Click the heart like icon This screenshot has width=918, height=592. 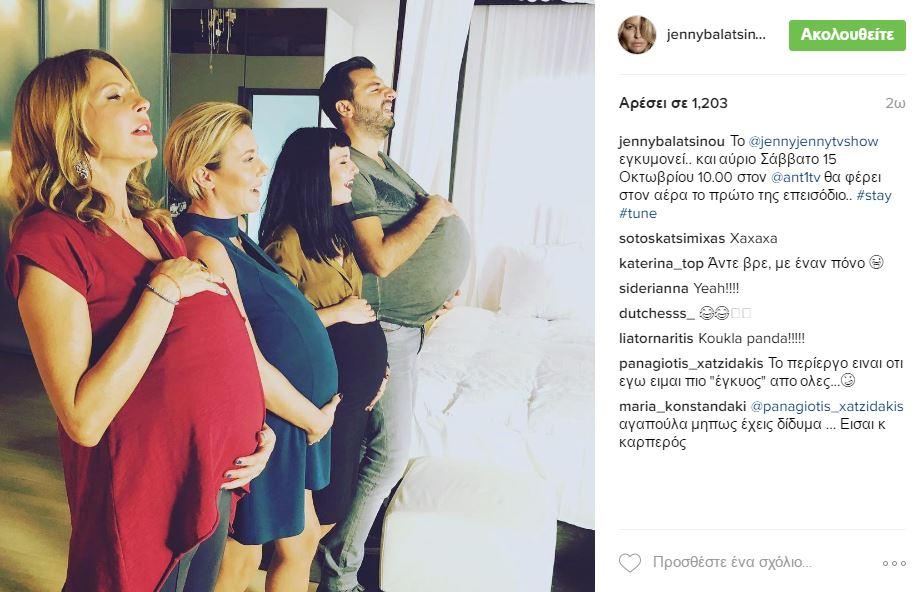[x=630, y=563]
